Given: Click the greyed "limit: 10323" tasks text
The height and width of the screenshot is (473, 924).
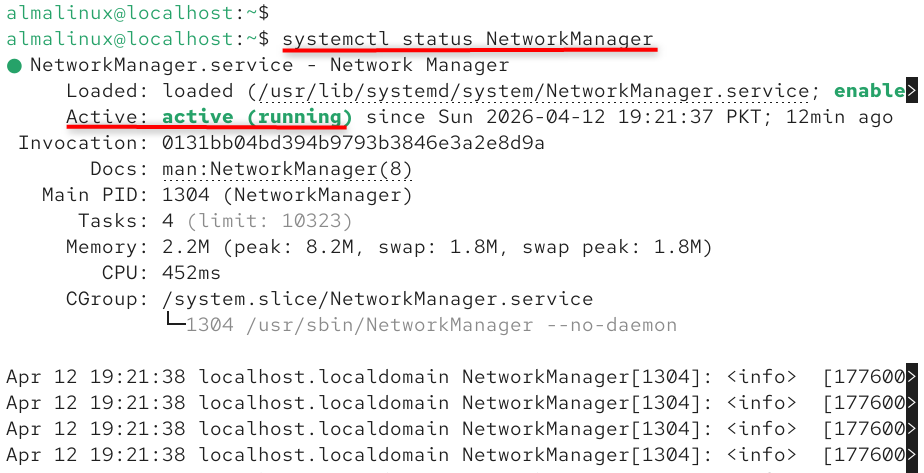Looking at the screenshot, I should click(x=270, y=221).
